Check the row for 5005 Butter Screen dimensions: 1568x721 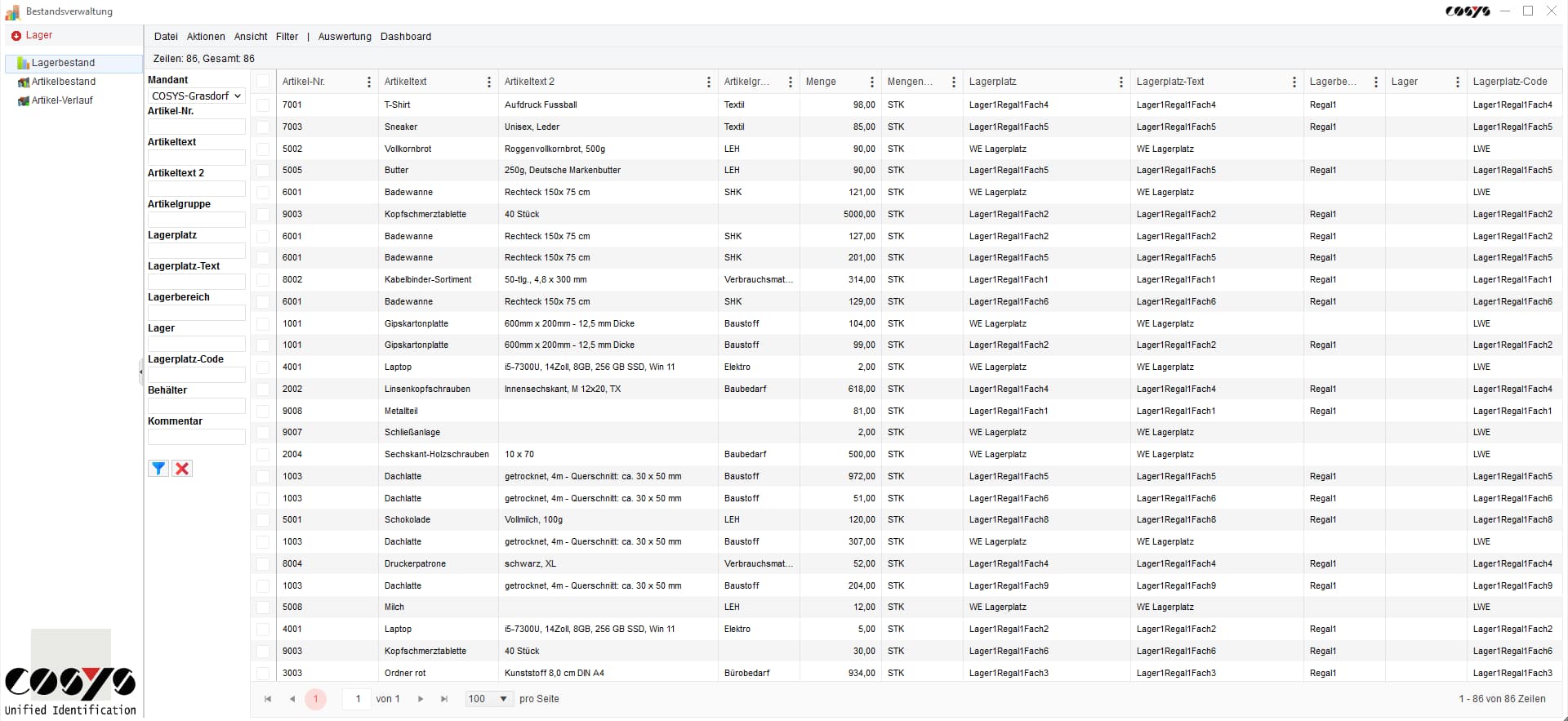point(263,171)
